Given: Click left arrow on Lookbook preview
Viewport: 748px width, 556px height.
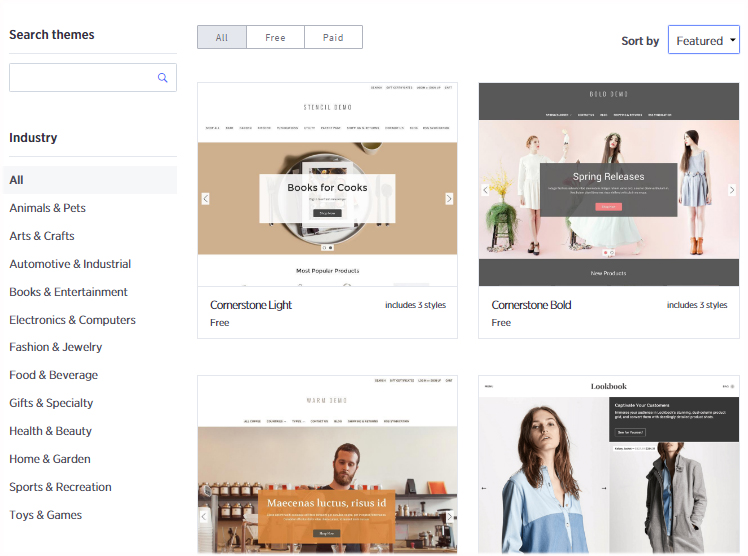Looking at the screenshot, I should click(484, 488).
